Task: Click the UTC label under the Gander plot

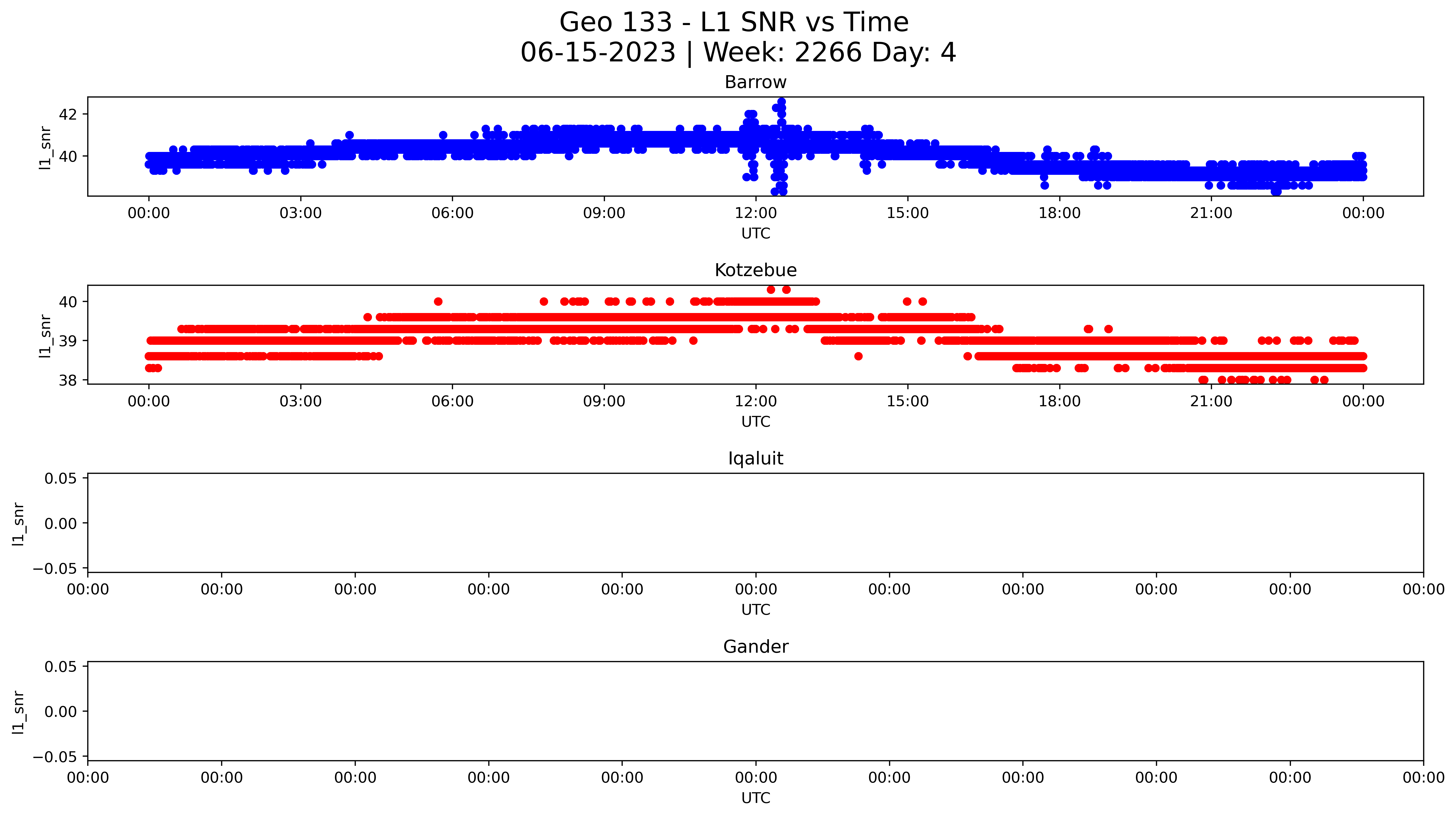Action: point(756,798)
